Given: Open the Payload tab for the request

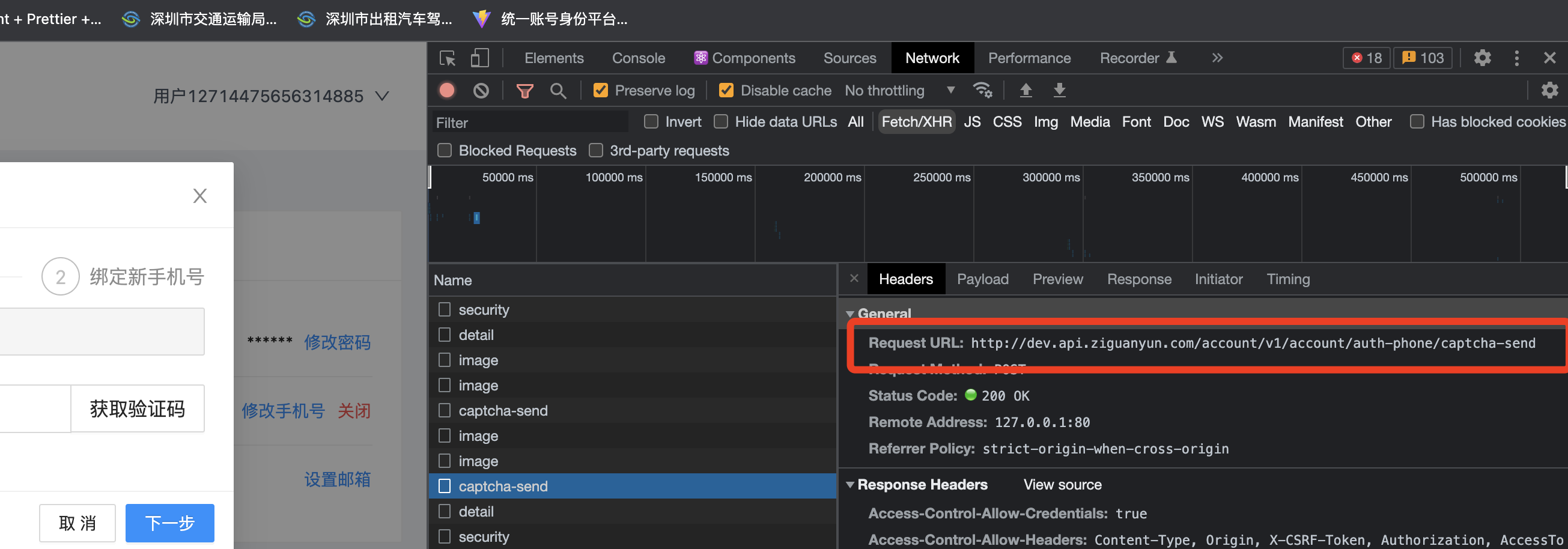Looking at the screenshot, I should pos(982,279).
